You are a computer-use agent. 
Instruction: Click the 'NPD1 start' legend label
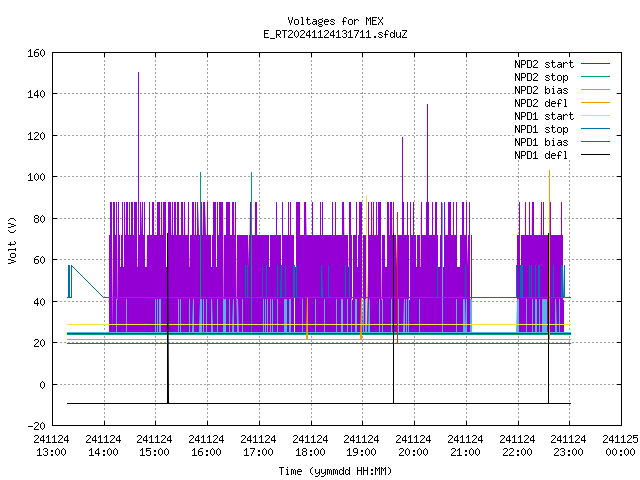544,116
